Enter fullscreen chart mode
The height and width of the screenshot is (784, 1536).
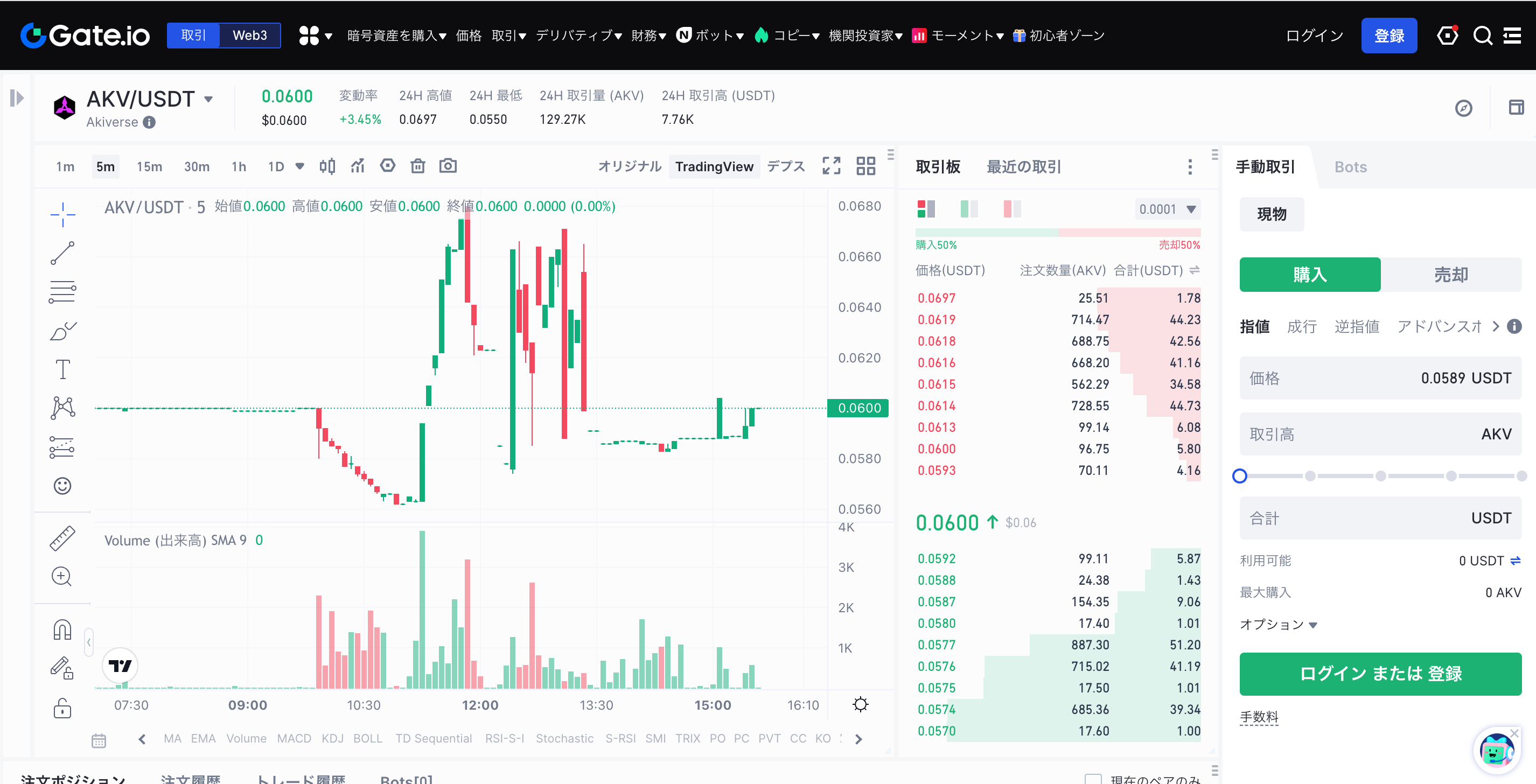tap(832, 166)
